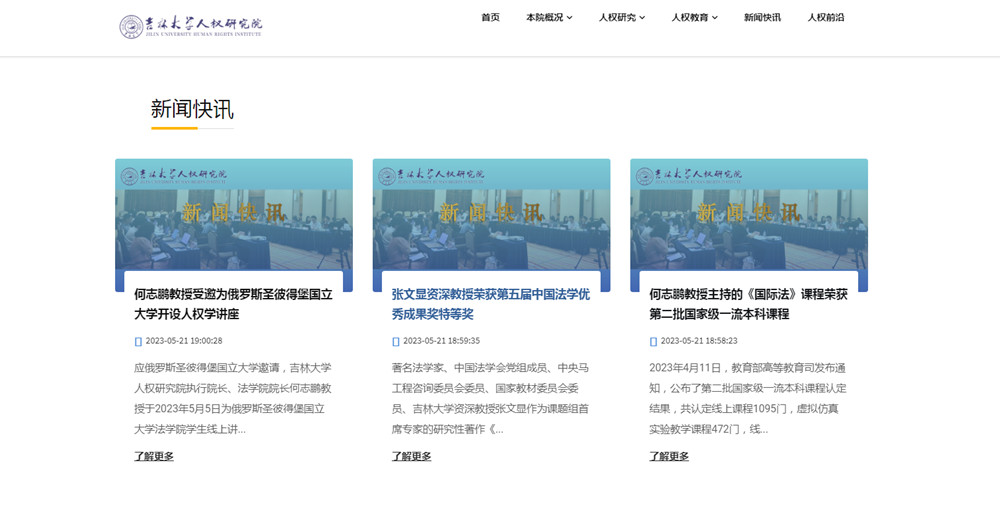Open the second article's banner thumbnail

[x=491, y=213]
